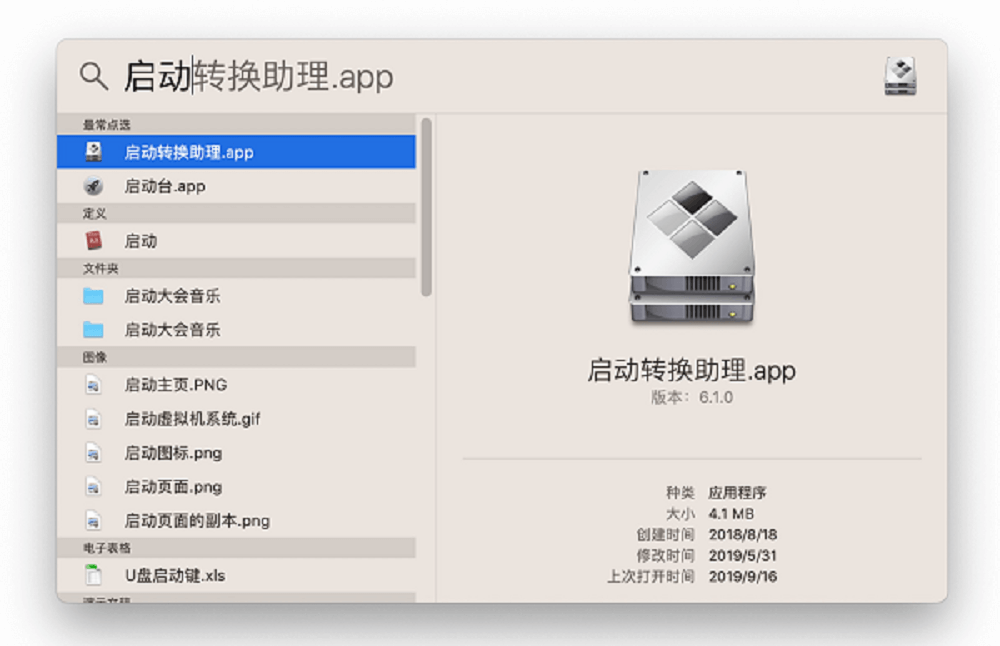Image resolution: width=1000 pixels, height=646 pixels.
Task: Click the image icon beside 启动主页.PNG
Action: point(95,384)
